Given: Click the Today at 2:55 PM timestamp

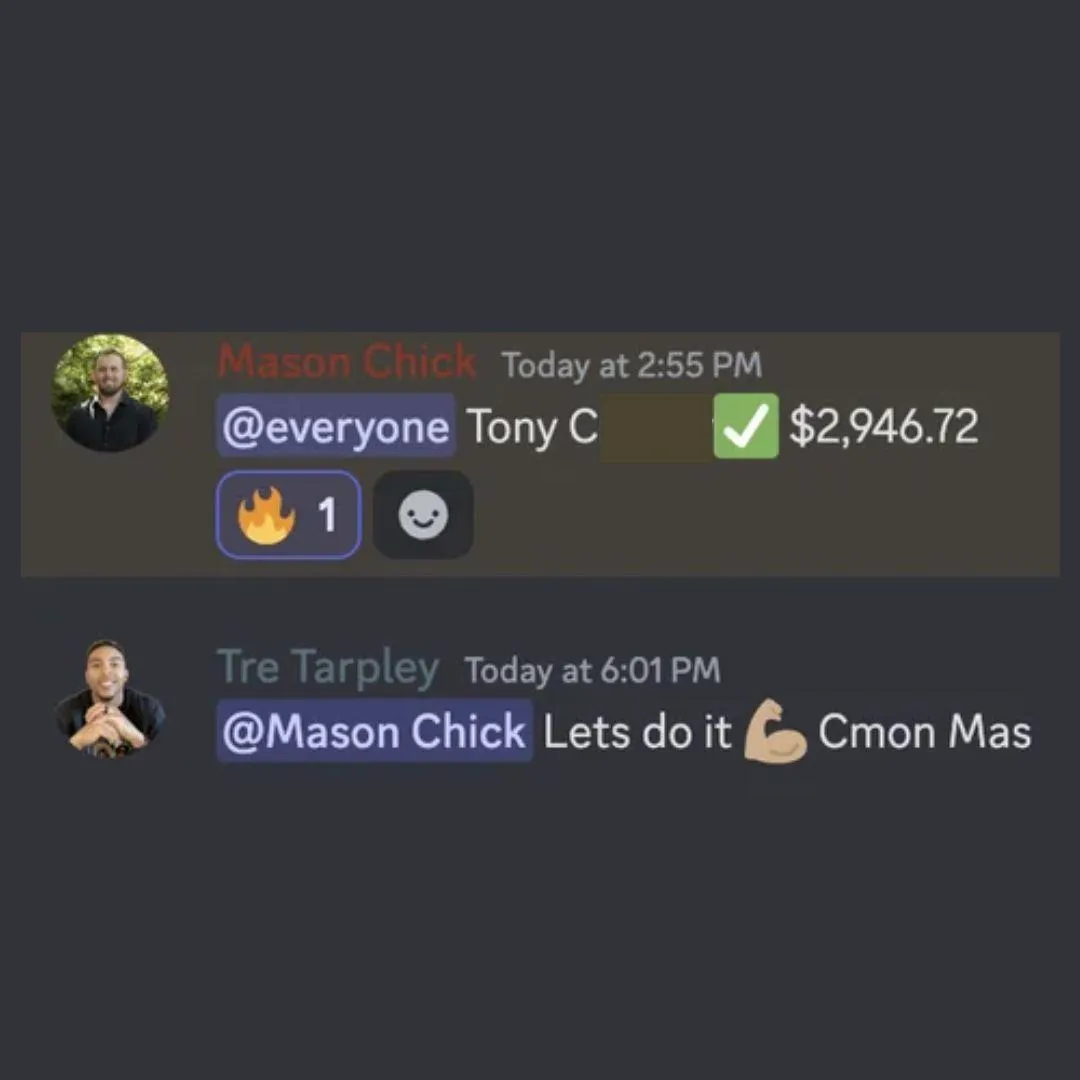Looking at the screenshot, I should pyautogui.click(x=632, y=364).
